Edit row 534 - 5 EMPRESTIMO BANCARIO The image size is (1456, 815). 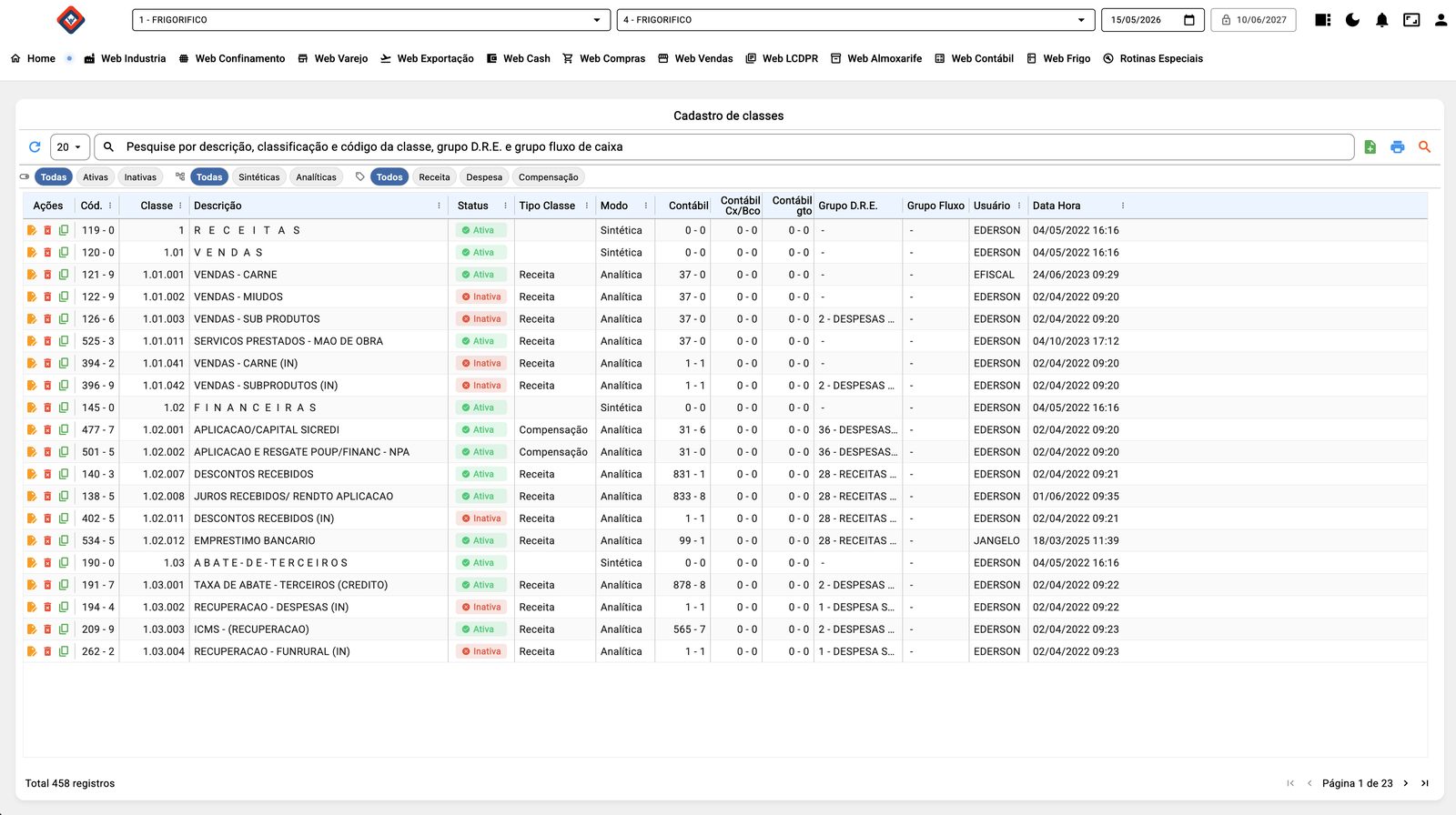pos(32,540)
